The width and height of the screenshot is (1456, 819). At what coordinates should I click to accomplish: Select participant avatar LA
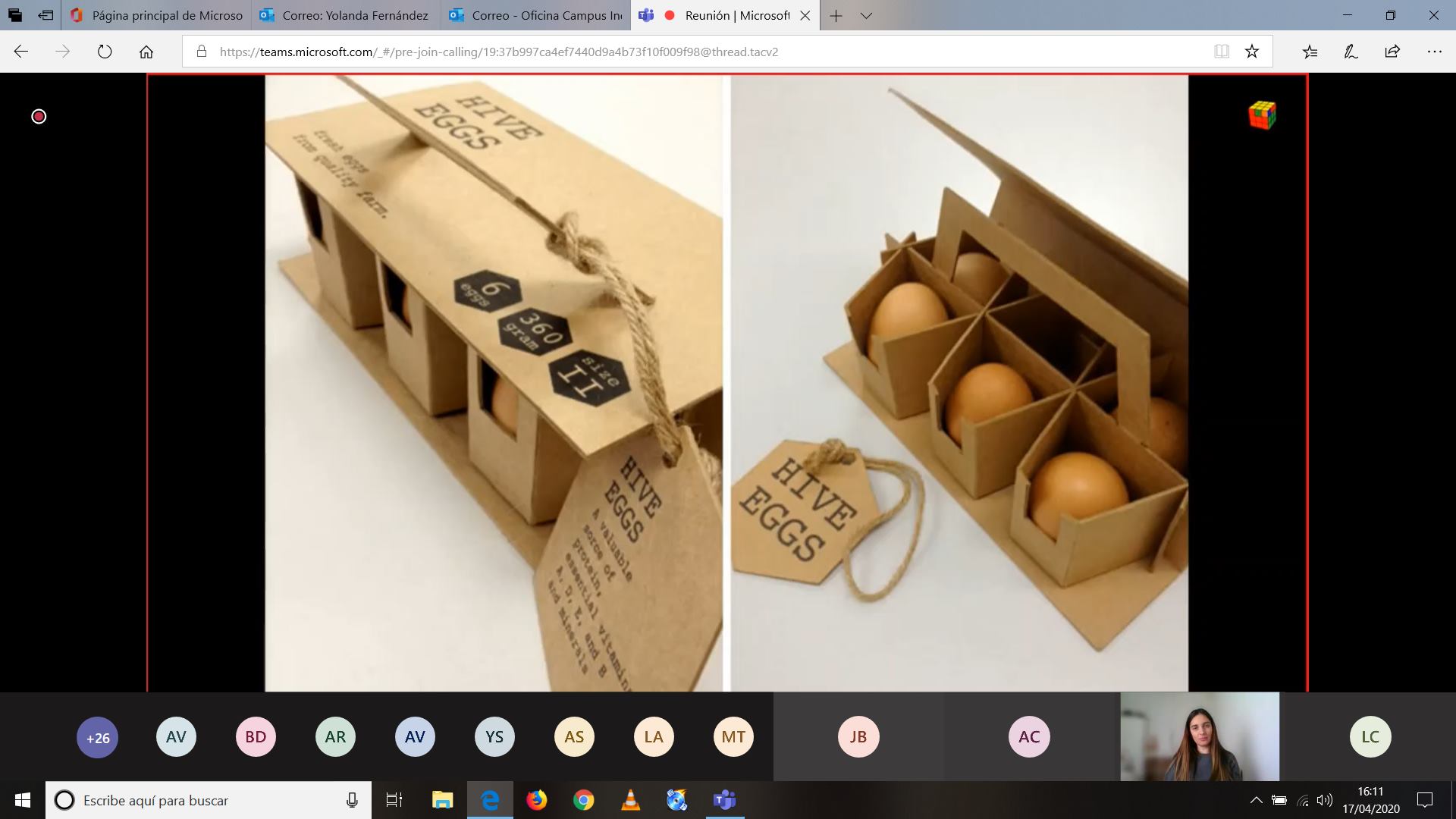(x=654, y=736)
